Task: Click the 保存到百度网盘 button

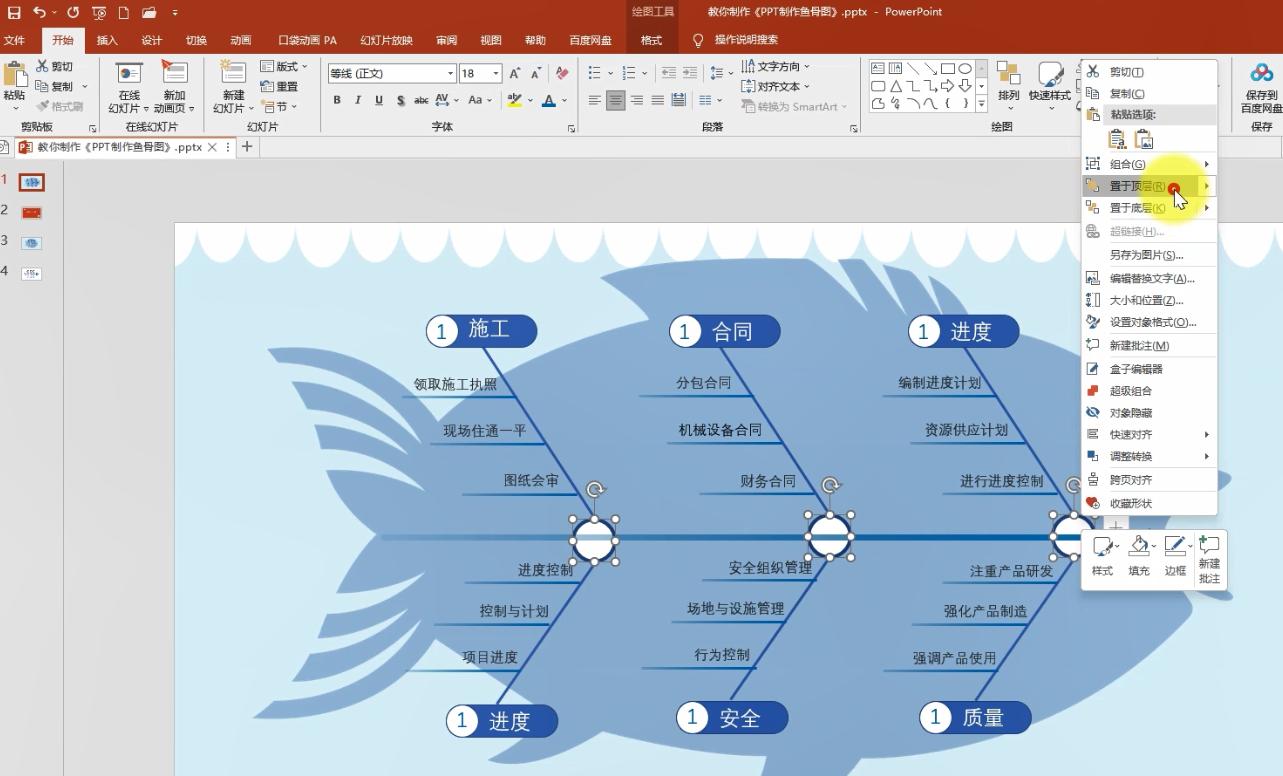Action: coord(1259,85)
